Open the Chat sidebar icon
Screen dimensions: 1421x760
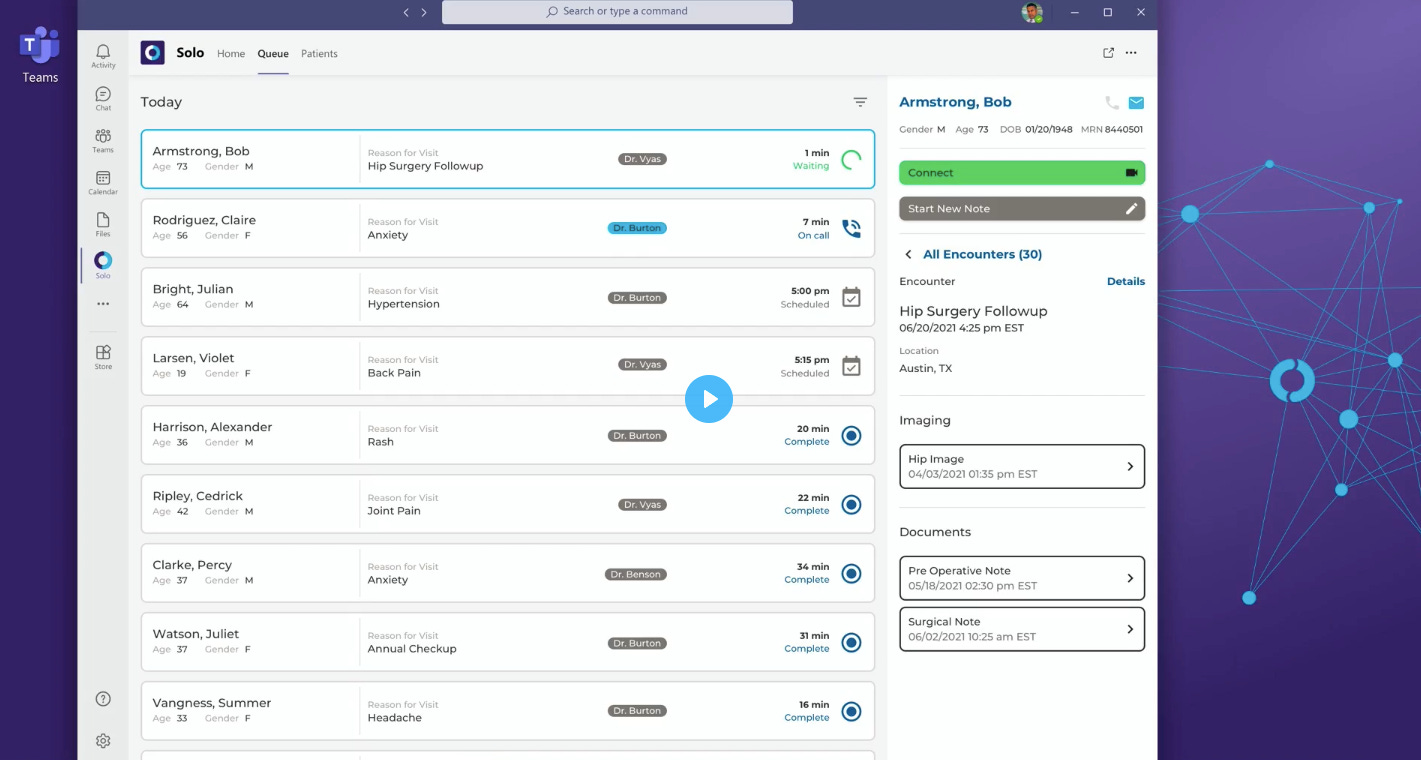tap(103, 98)
